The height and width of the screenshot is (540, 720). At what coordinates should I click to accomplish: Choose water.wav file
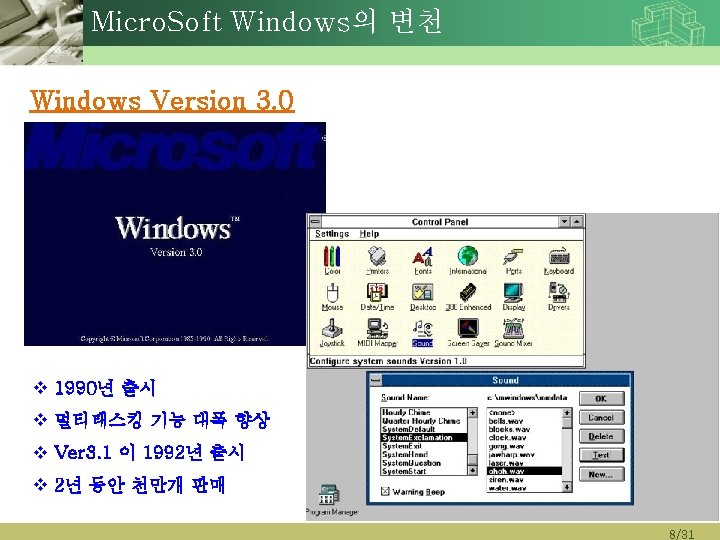pos(524,488)
